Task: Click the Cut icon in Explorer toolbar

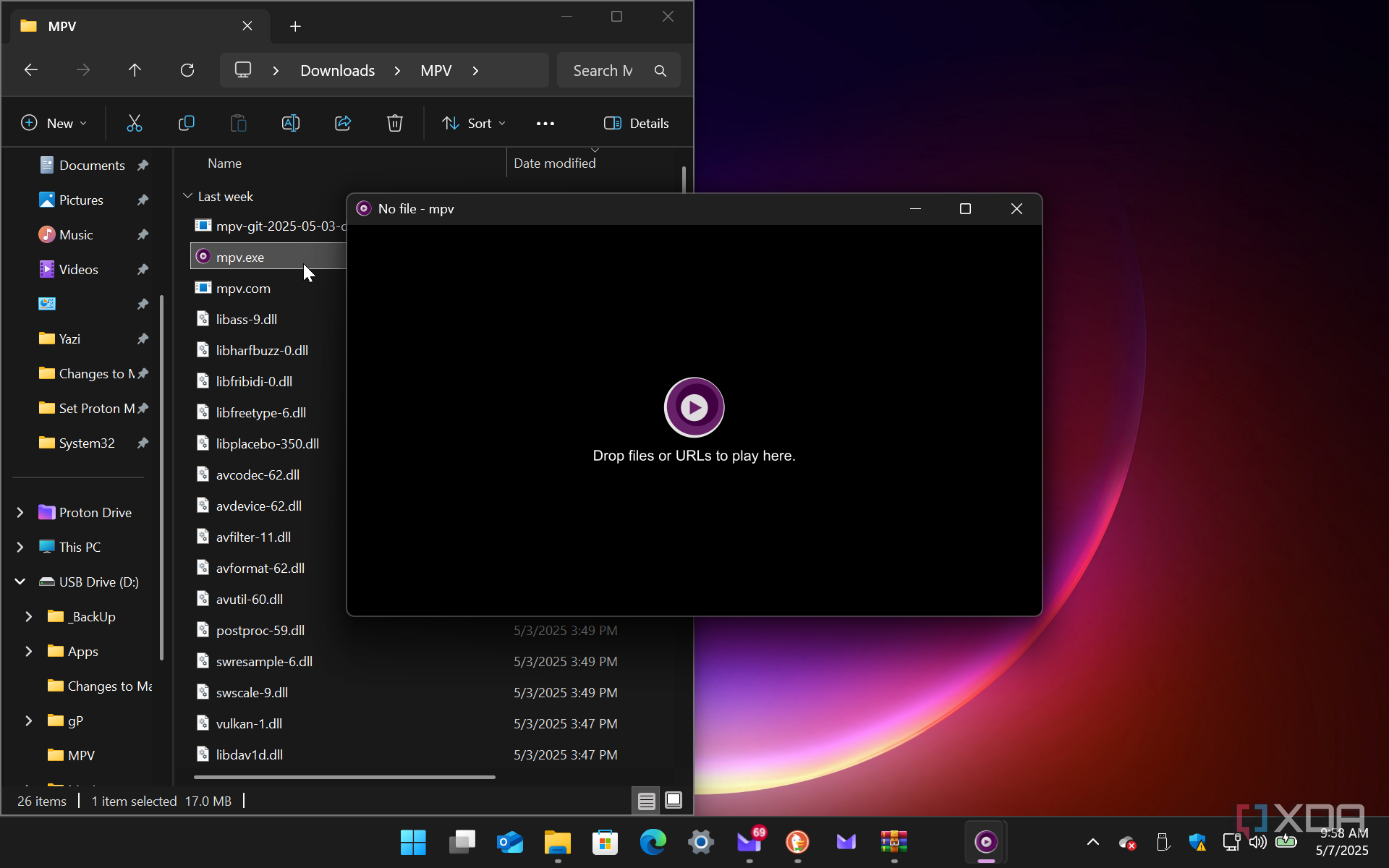Action: [135, 124]
